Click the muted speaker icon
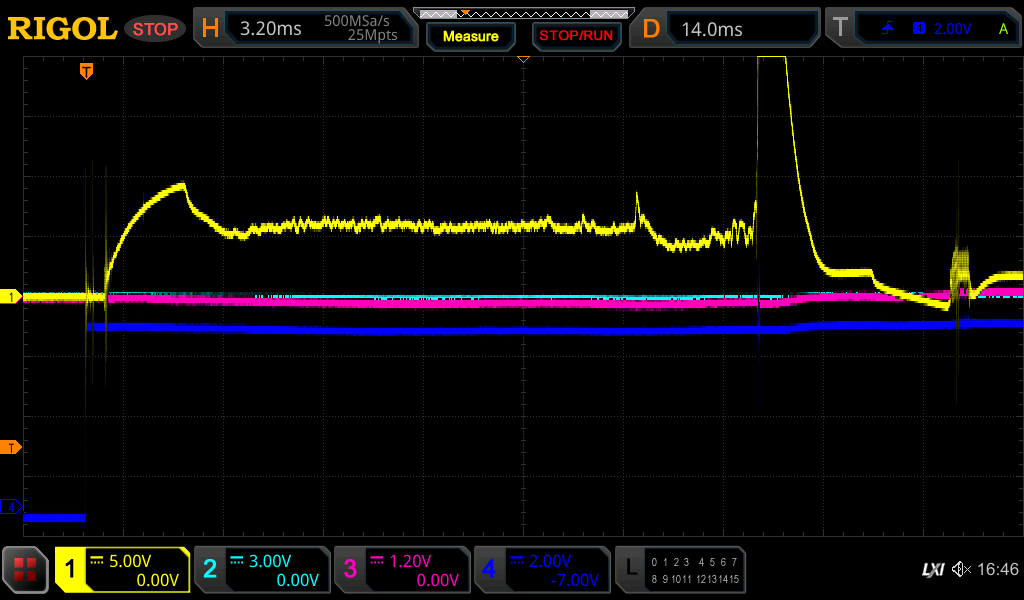Viewport: 1024px width, 600px height. coord(961,569)
